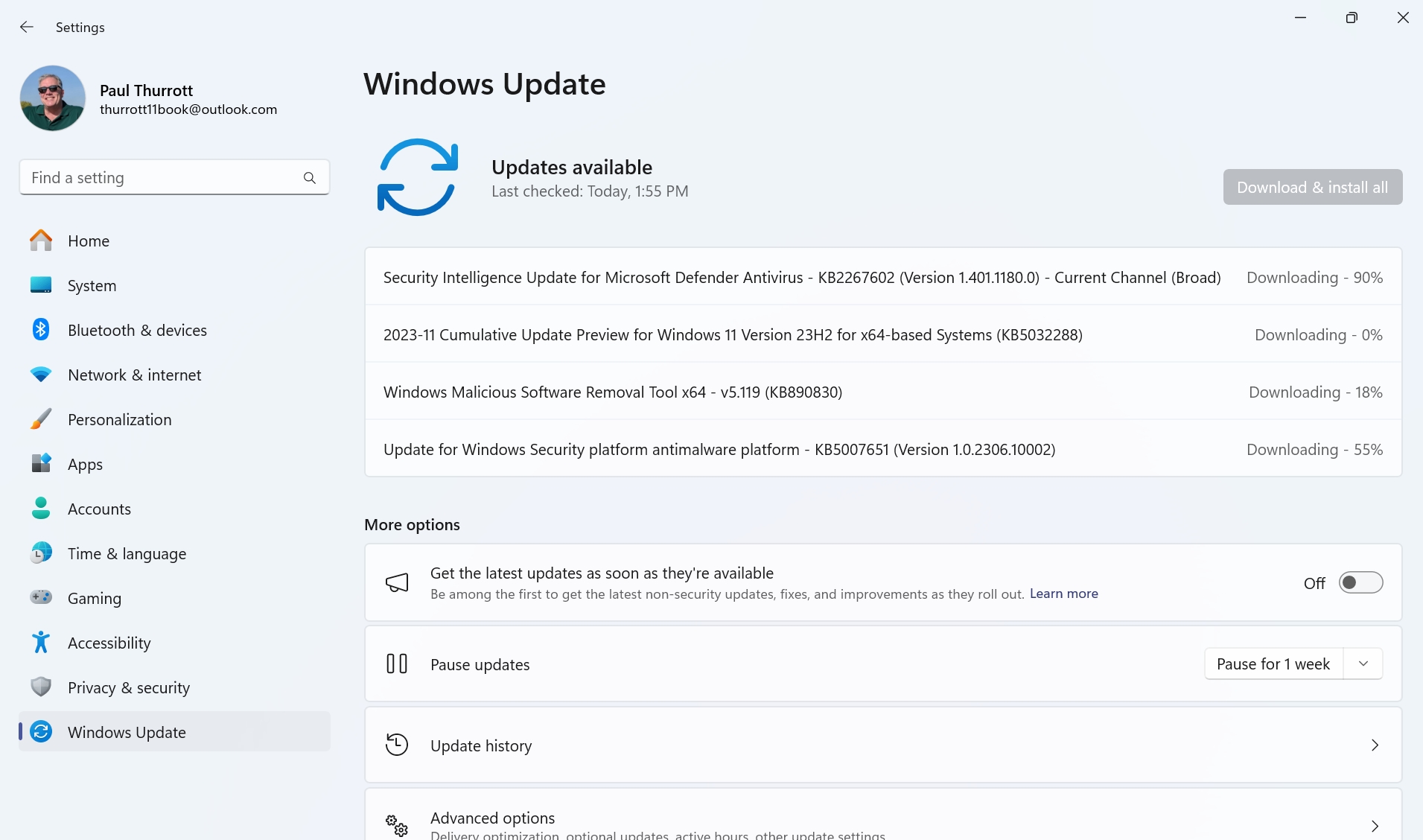Screen dimensions: 1423x840
Task: Select the Malicious Software Removal Tool row
Action: pyautogui.click(x=883, y=392)
